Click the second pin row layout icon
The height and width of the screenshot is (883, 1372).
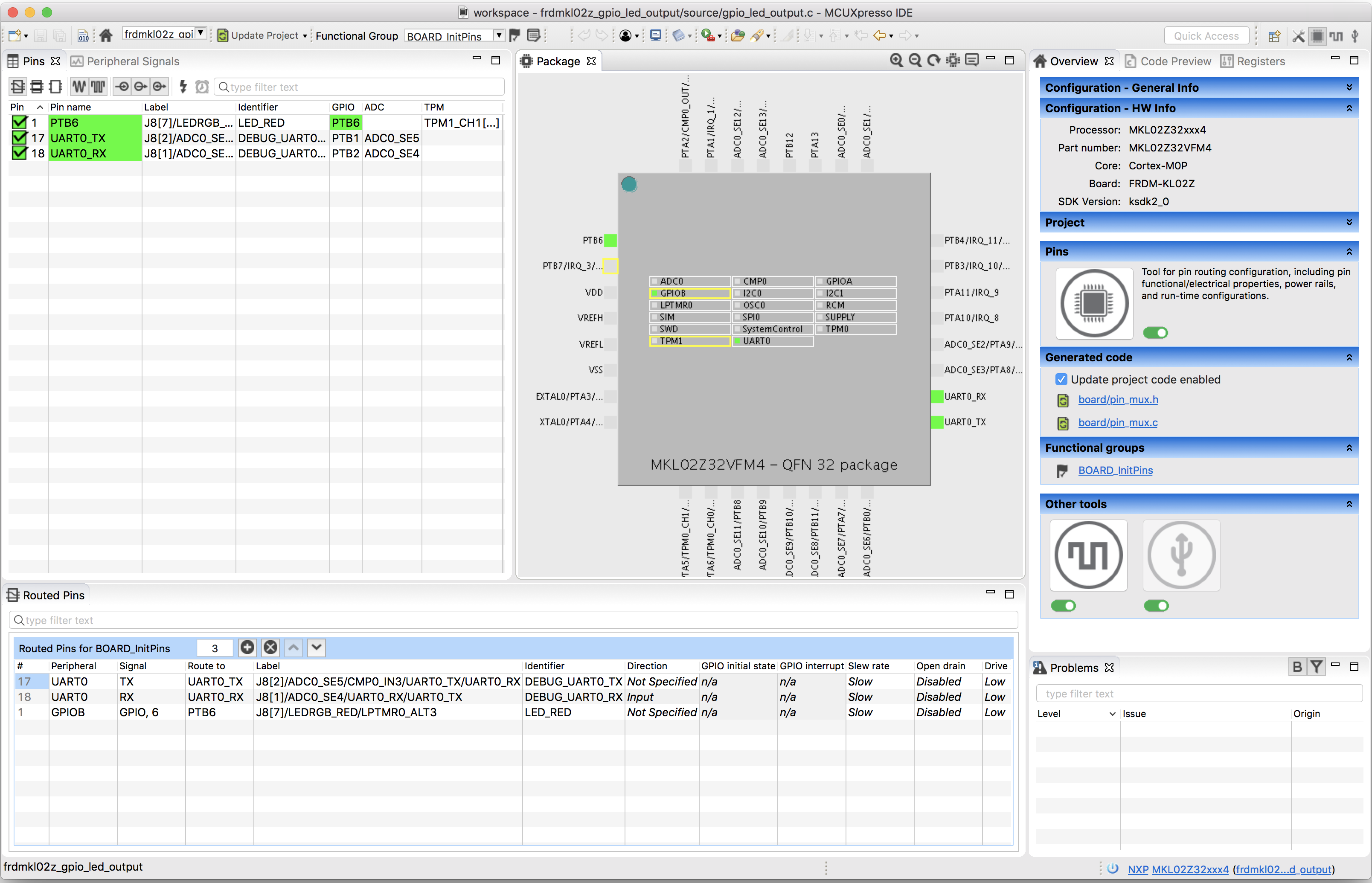click(37, 87)
